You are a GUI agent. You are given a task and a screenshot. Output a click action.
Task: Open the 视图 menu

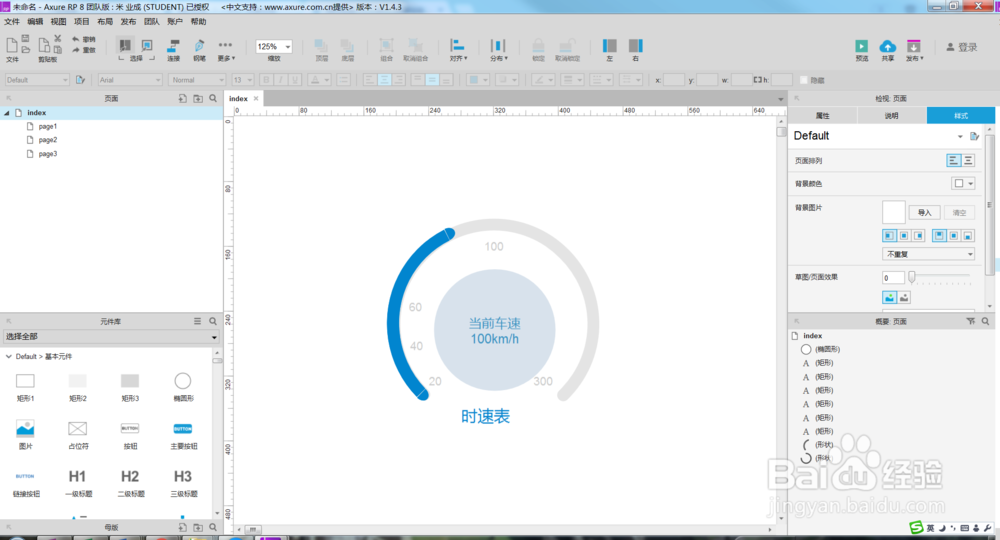pyautogui.click(x=58, y=22)
